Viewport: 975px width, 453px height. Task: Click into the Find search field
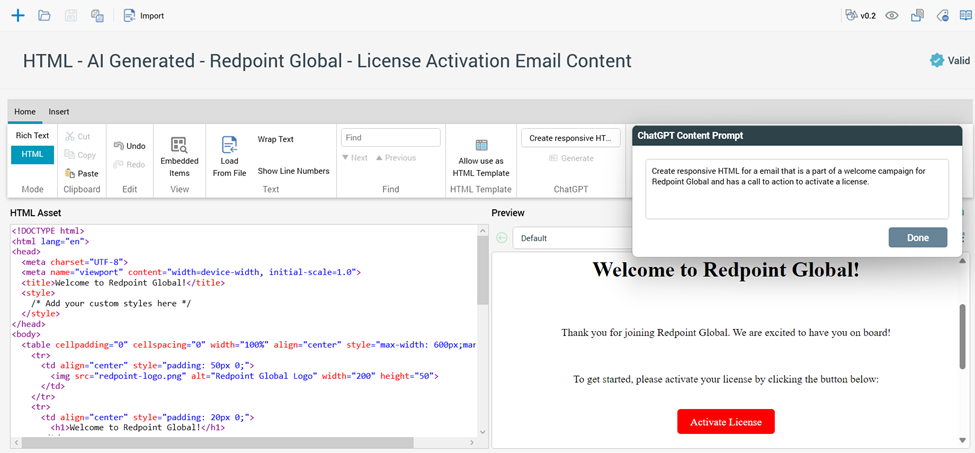[390, 138]
